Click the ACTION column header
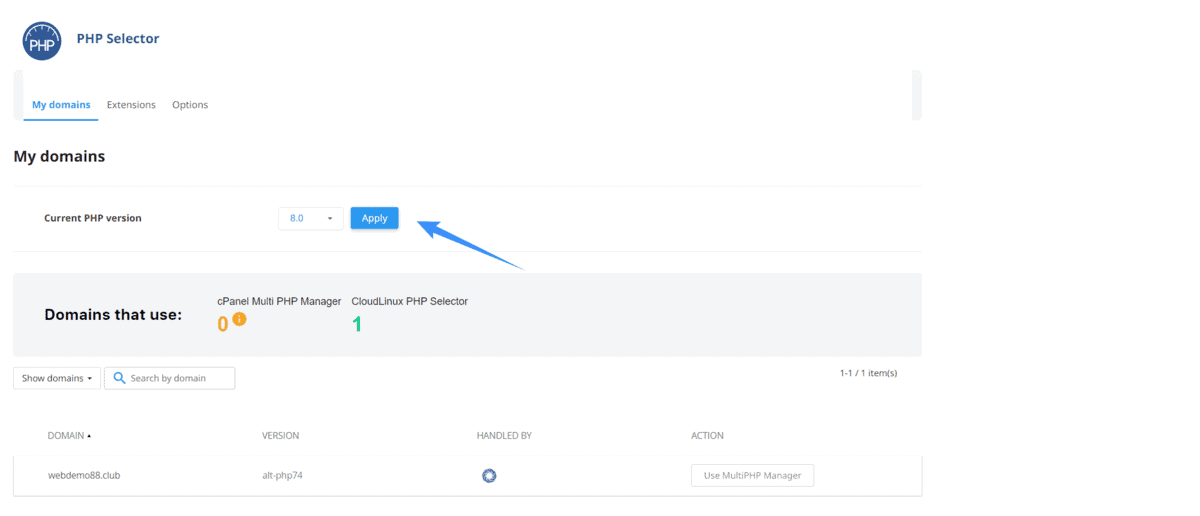1200x516 pixels. pyautogui.click(x=707, y=436)
